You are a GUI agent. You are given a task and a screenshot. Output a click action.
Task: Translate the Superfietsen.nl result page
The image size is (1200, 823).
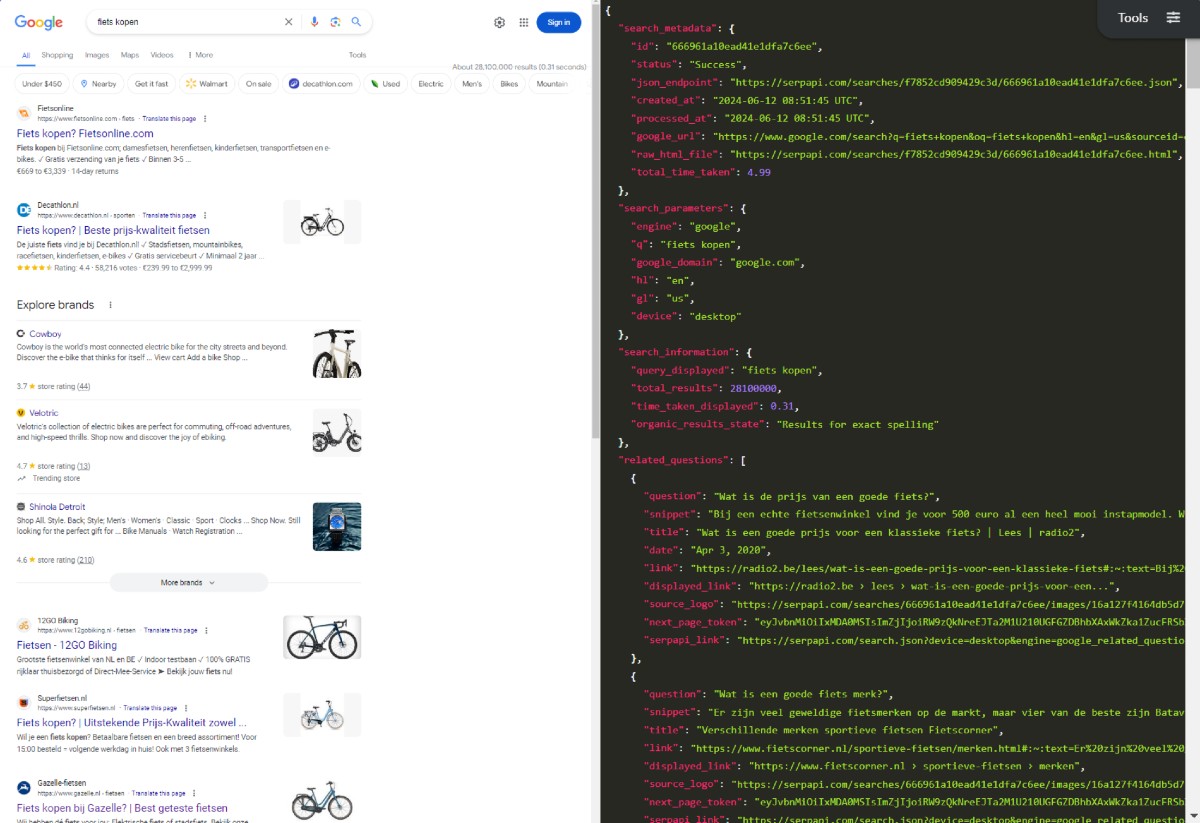pyautogui.click(x=150, y=707)
